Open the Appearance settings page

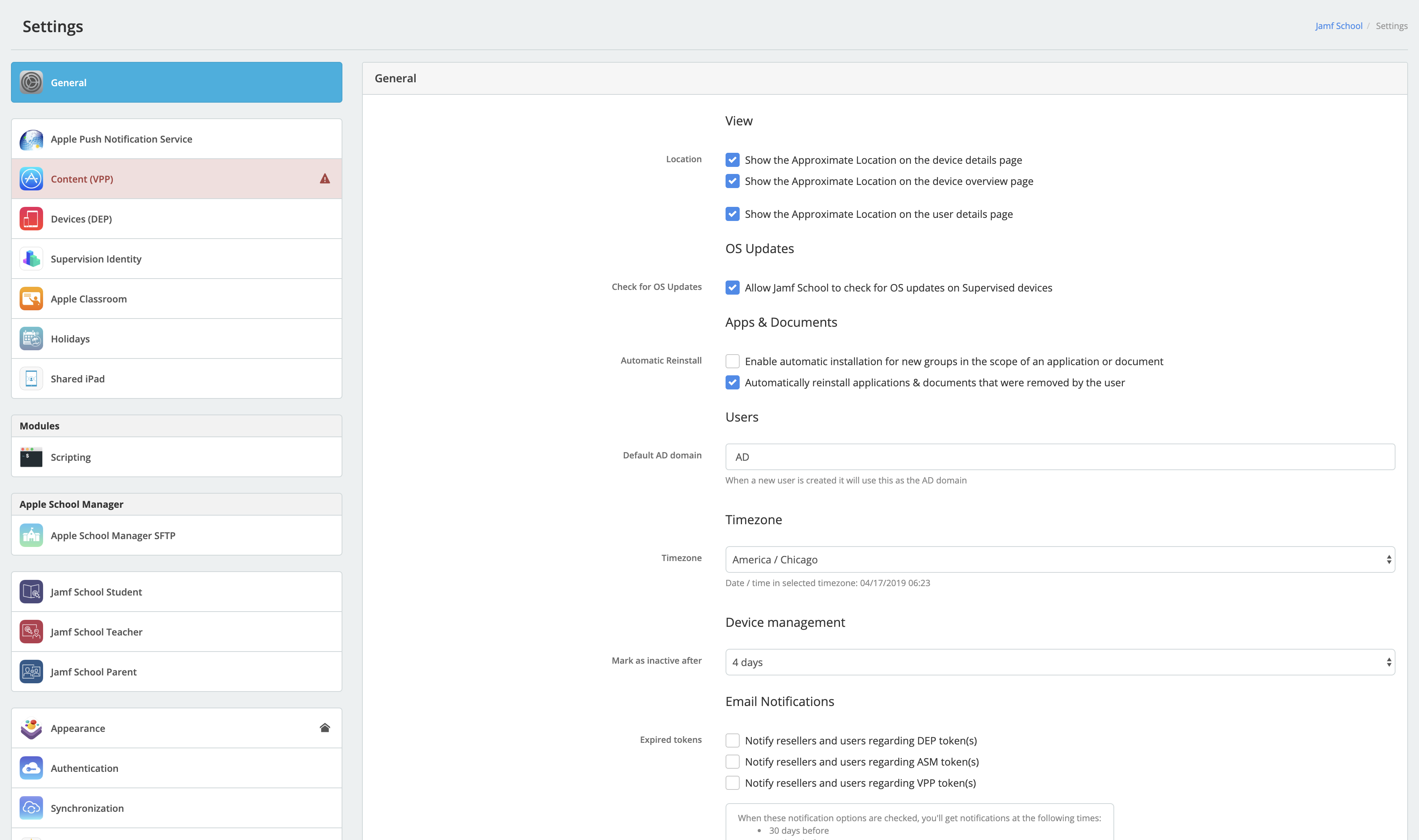pos(177,728)
